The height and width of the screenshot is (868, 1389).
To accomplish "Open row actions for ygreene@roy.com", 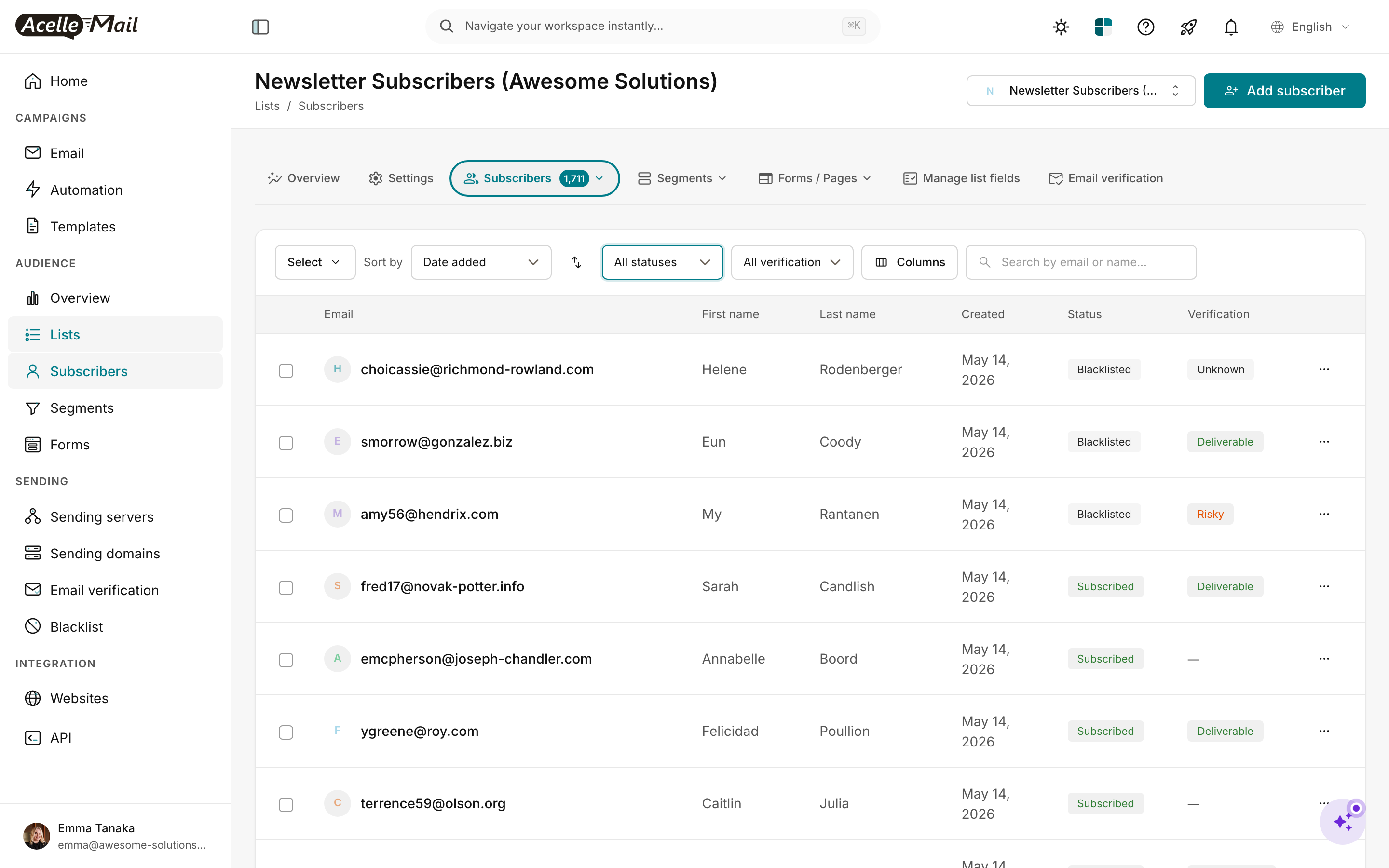I will point(1324,731).
